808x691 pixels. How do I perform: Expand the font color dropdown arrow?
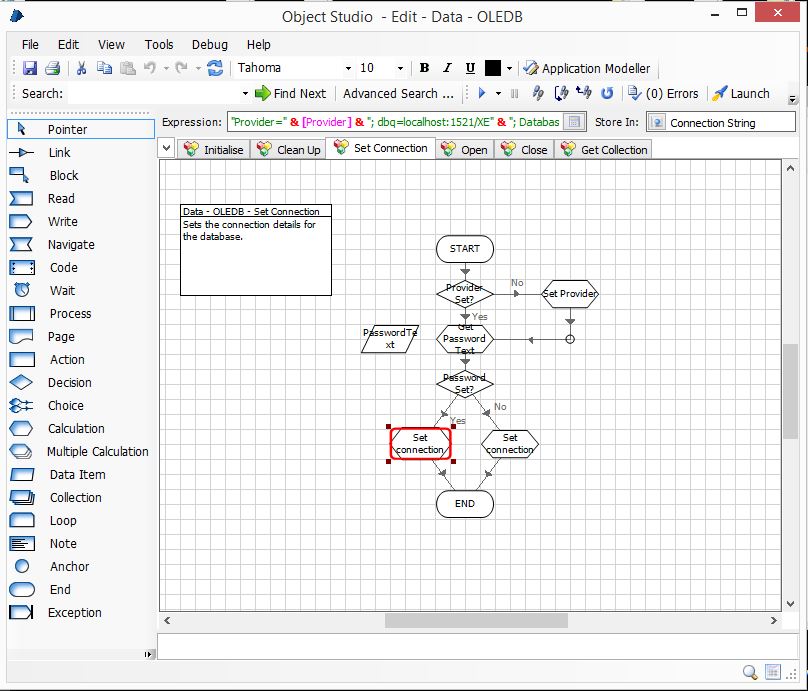[x=509, y=69]
